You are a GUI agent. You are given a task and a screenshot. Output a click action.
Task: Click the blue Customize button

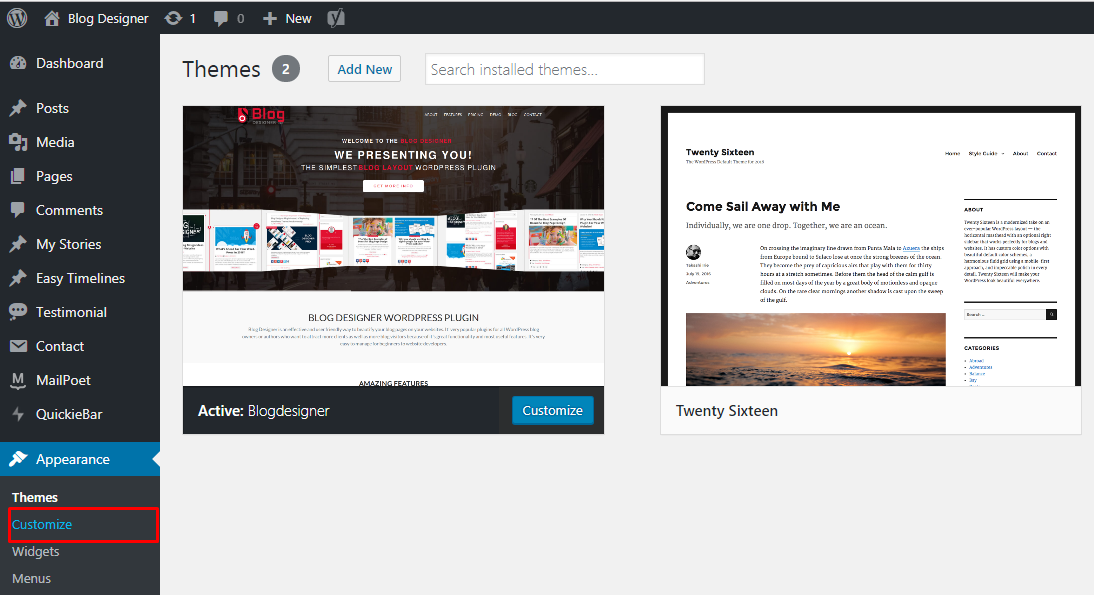tap(553, 410)
